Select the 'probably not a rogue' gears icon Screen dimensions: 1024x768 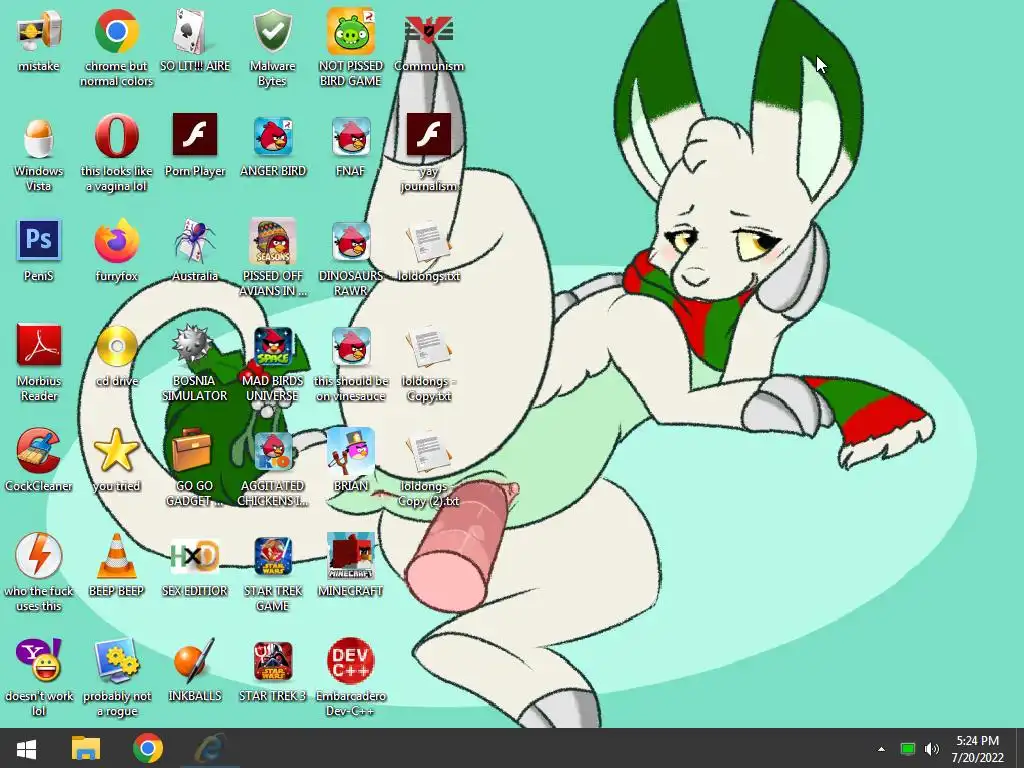(x=116, y=660)
